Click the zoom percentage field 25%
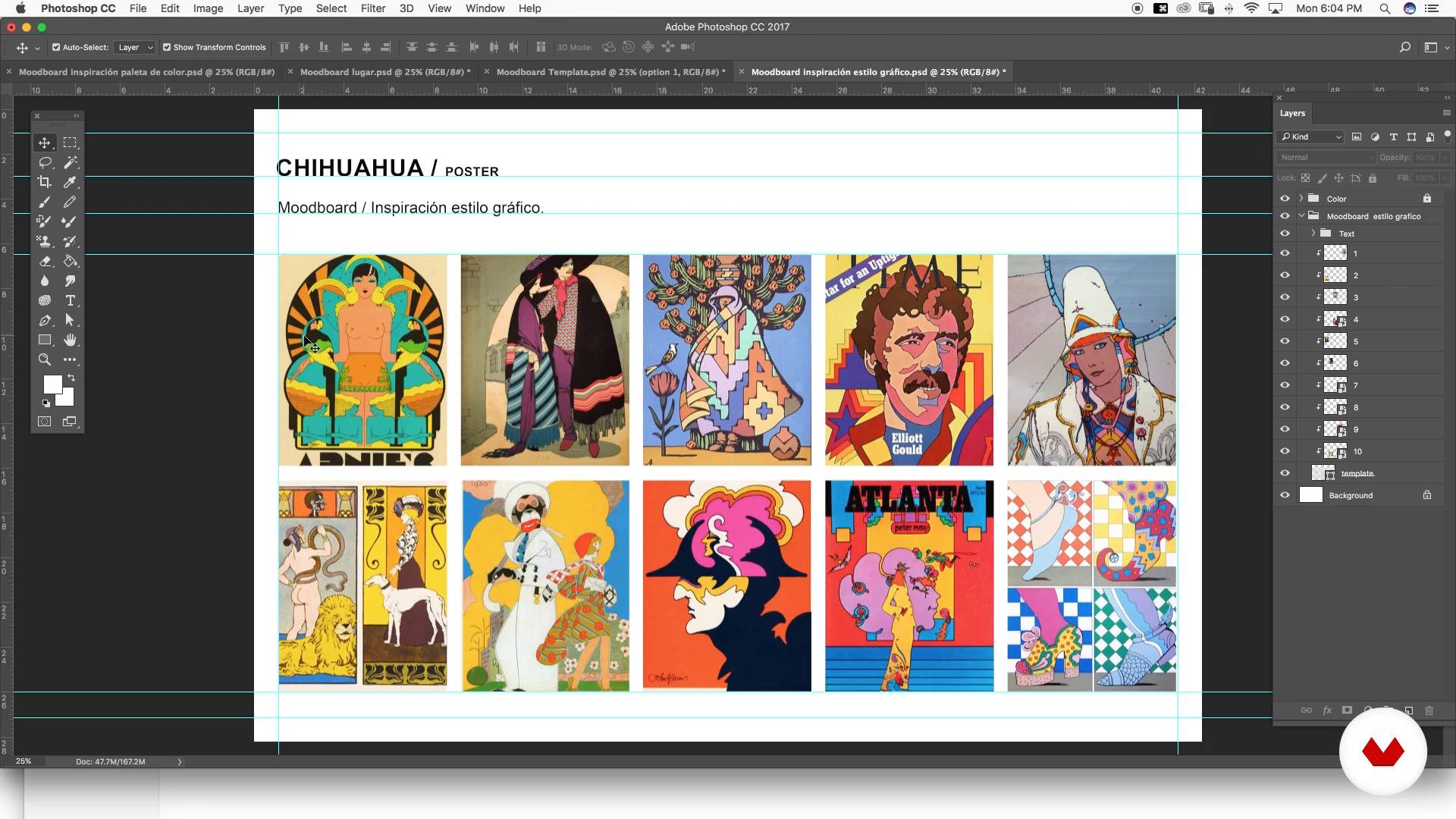This screenshot has width=1456, height=819. pyautogui.click(x=24, y=761)
